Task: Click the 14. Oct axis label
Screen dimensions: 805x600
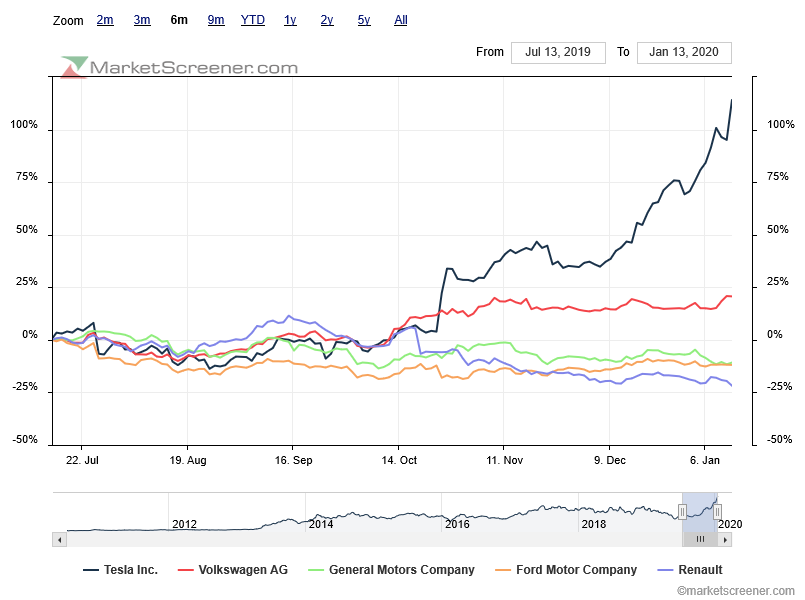Action: pyautogui.click(x=399, y=460)
